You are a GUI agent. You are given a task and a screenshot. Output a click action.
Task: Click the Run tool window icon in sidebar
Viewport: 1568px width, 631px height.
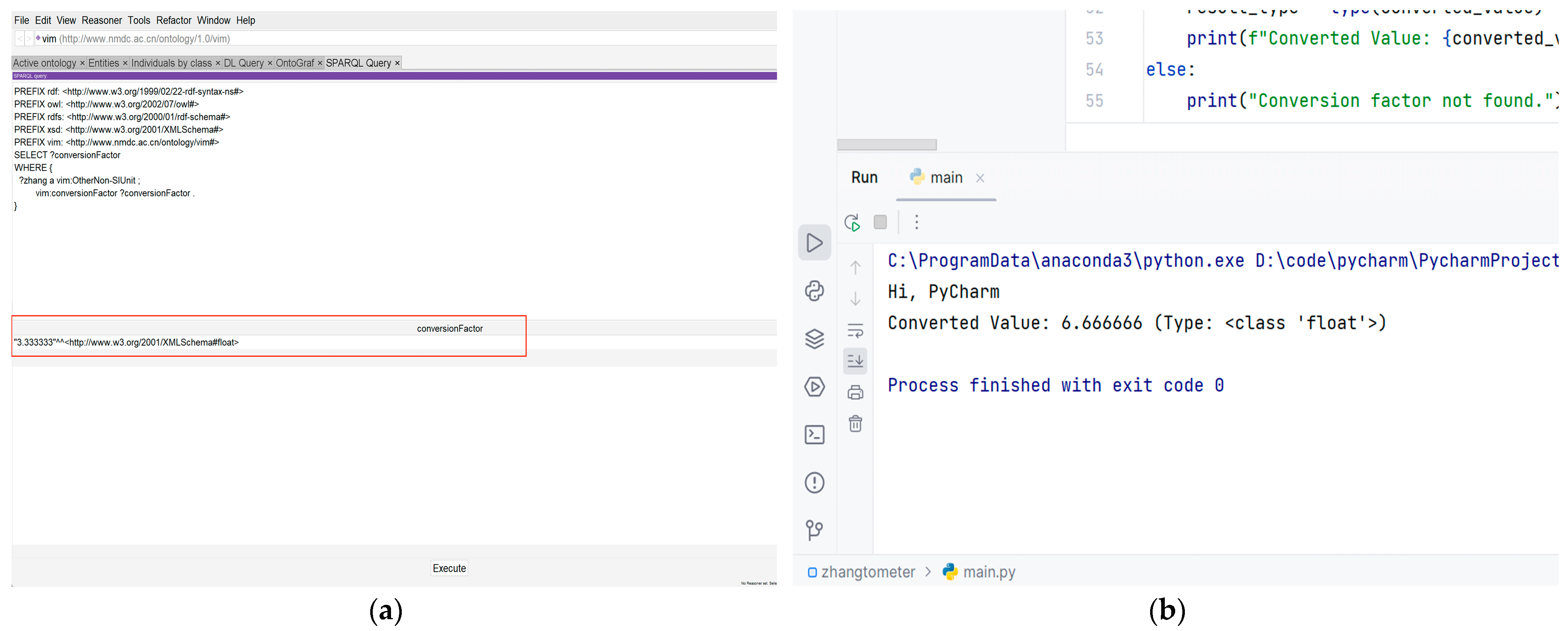coord(814,242)
